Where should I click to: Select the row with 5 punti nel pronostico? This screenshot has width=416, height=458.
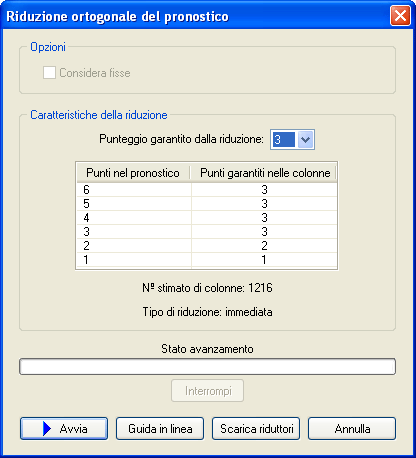[207, 204]
